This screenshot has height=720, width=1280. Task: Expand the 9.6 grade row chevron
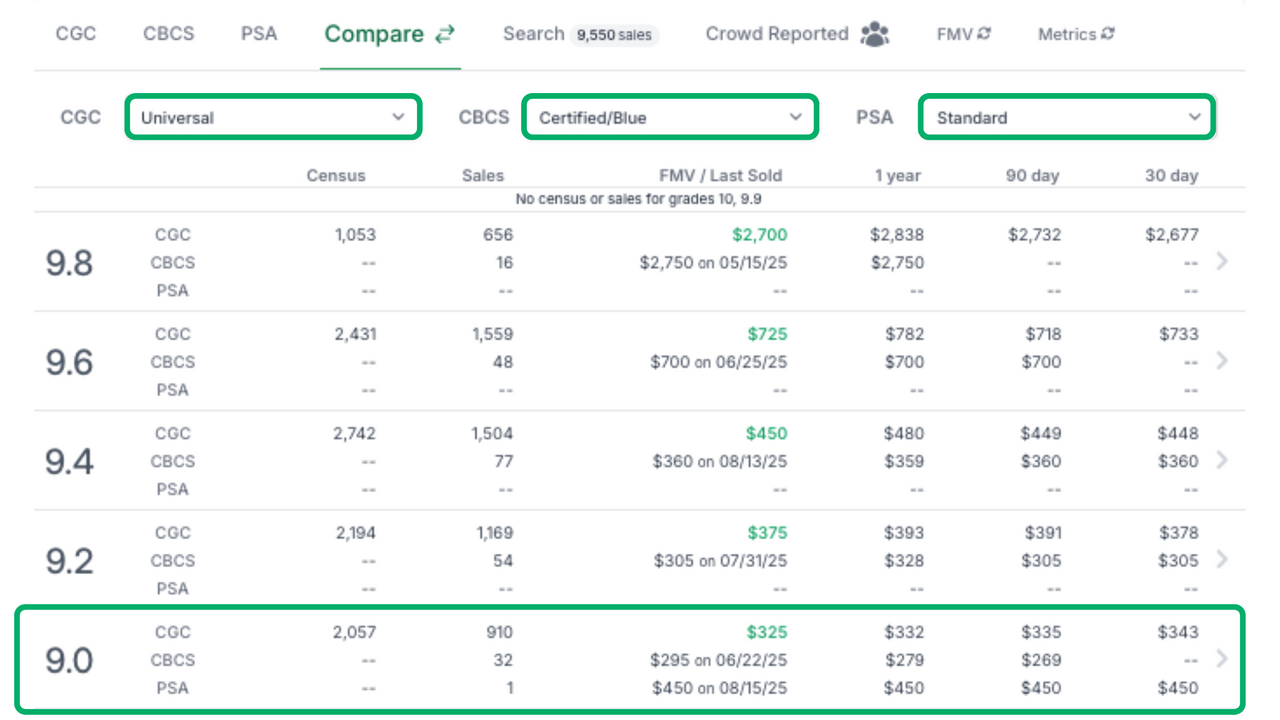pyautogui.click(x=1222, y=360)
